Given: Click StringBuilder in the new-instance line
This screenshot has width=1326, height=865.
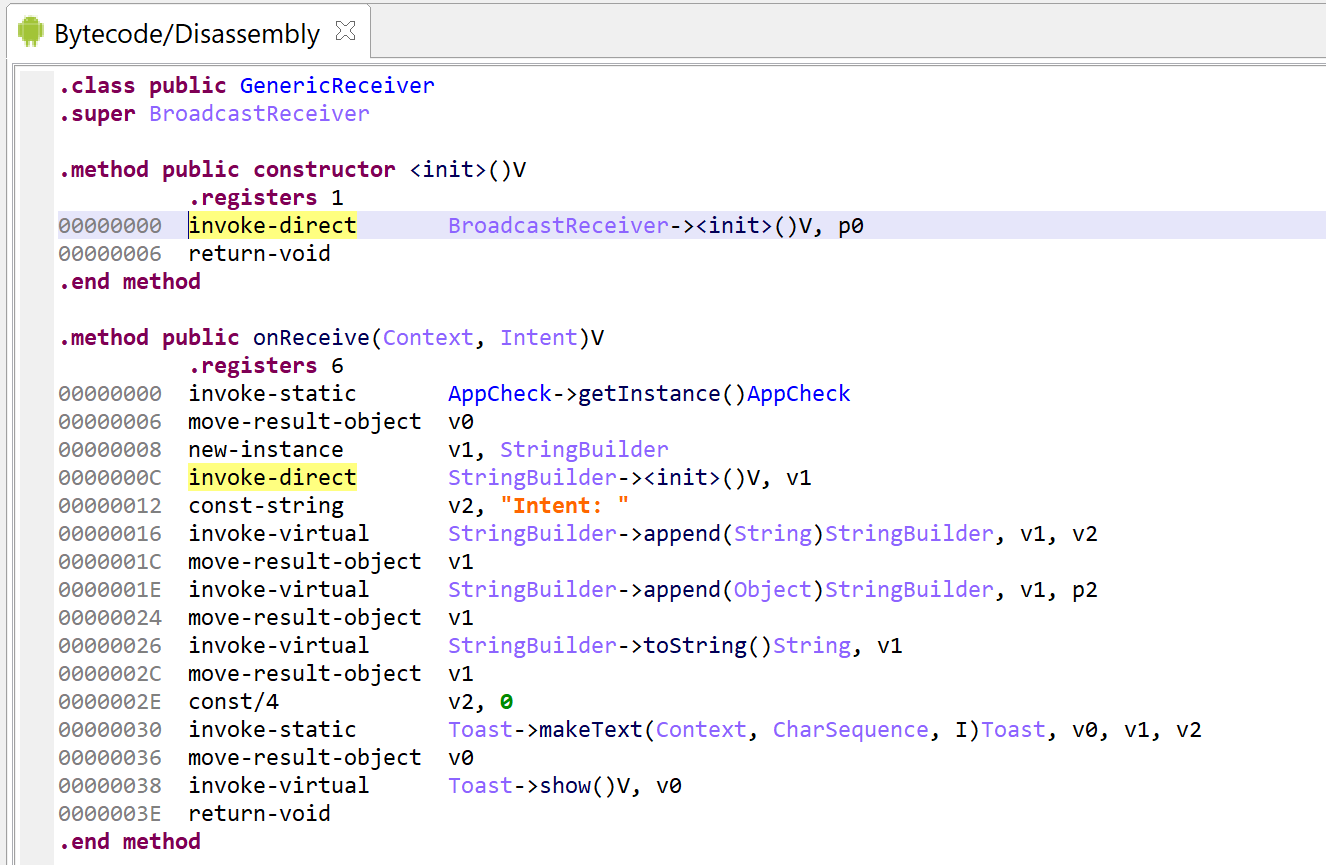Looking at the screenshot, I should [x=584, y=450].
